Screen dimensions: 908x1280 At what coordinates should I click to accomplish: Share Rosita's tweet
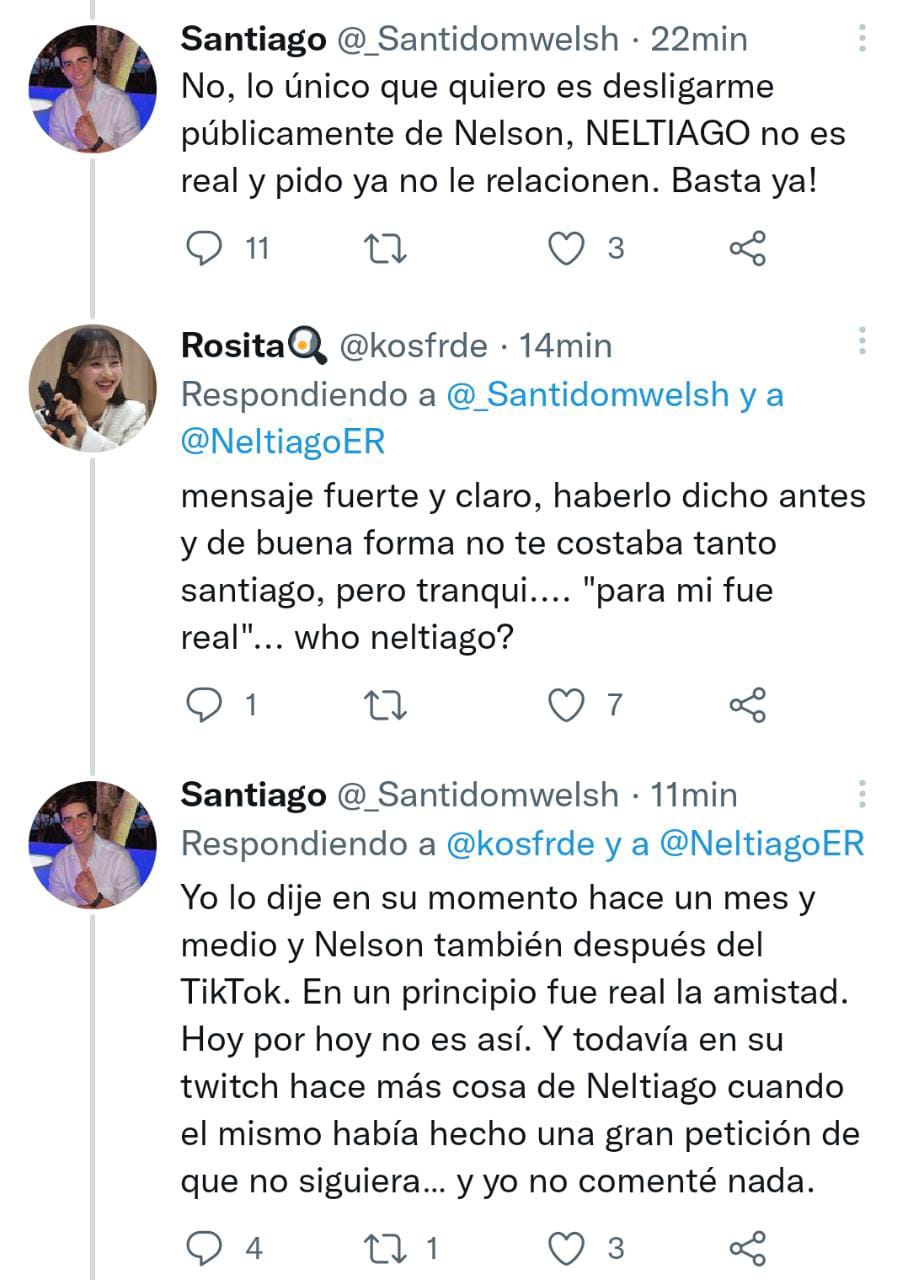(750, 703)
